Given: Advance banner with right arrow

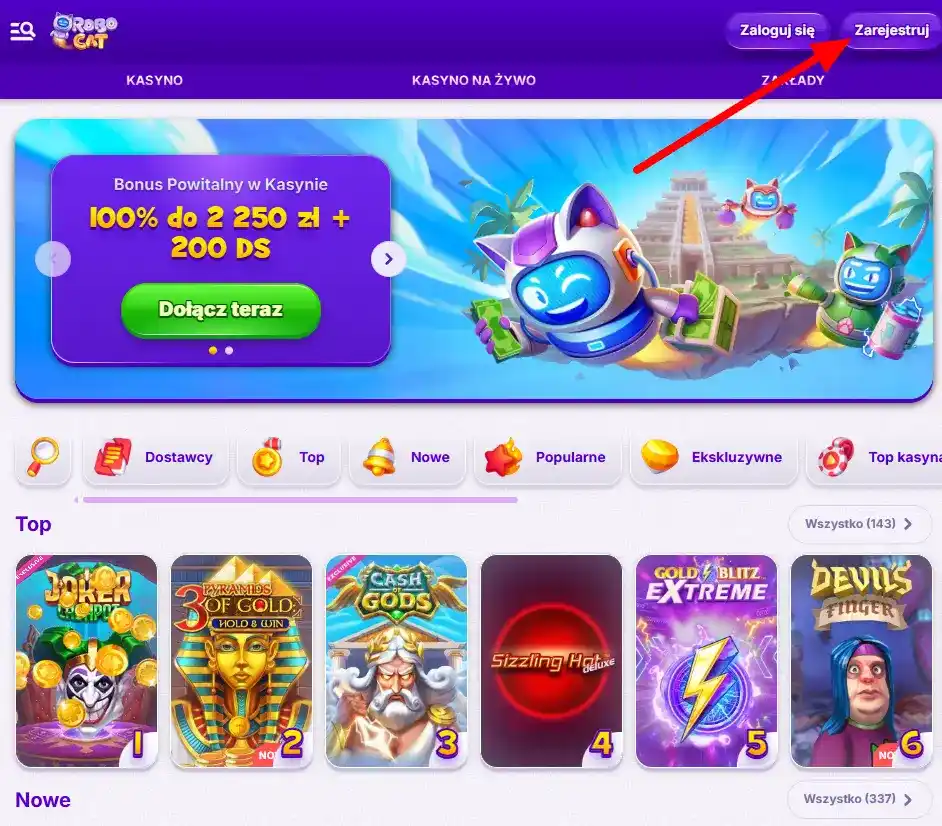Looking at the screenshot, I should 389,259.
